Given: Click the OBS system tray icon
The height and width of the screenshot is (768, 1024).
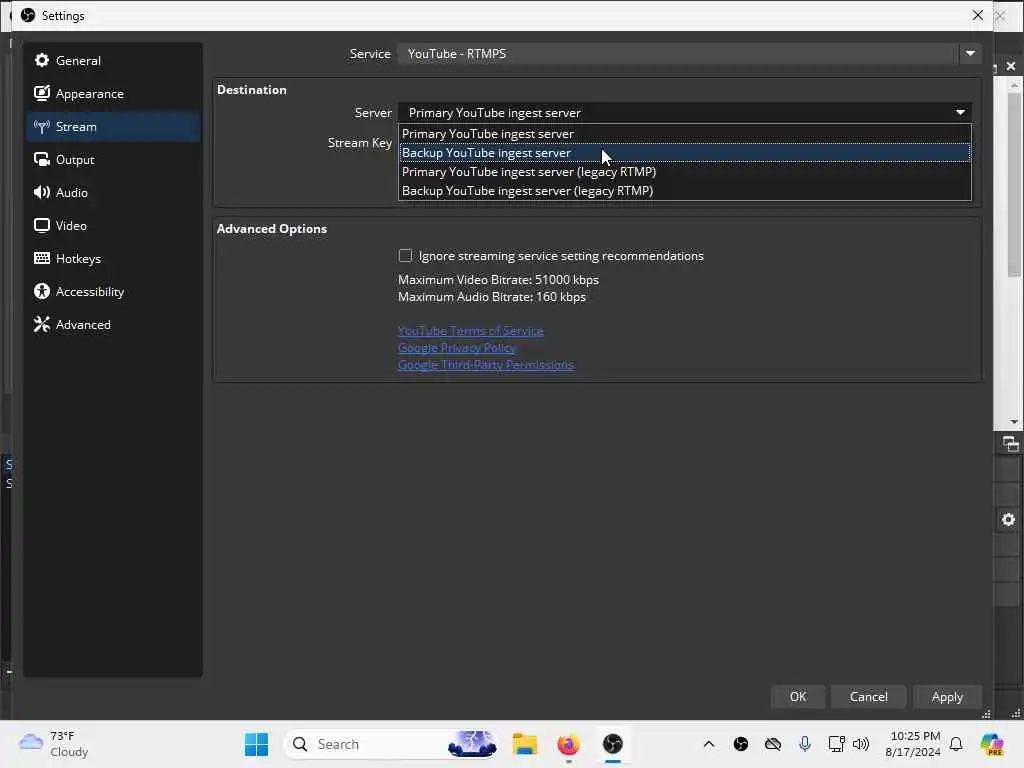Looking at the screenshot, I should 741,744.
